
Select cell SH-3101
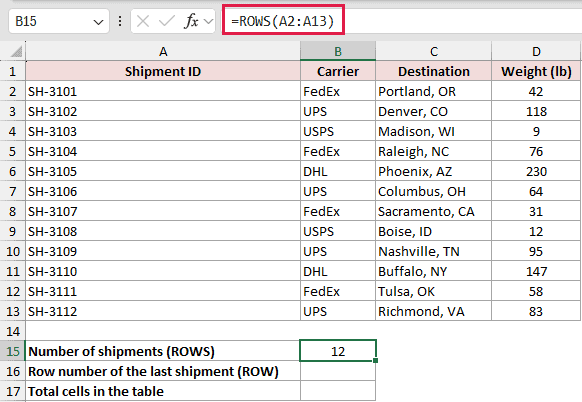click(x=163, y=91)
